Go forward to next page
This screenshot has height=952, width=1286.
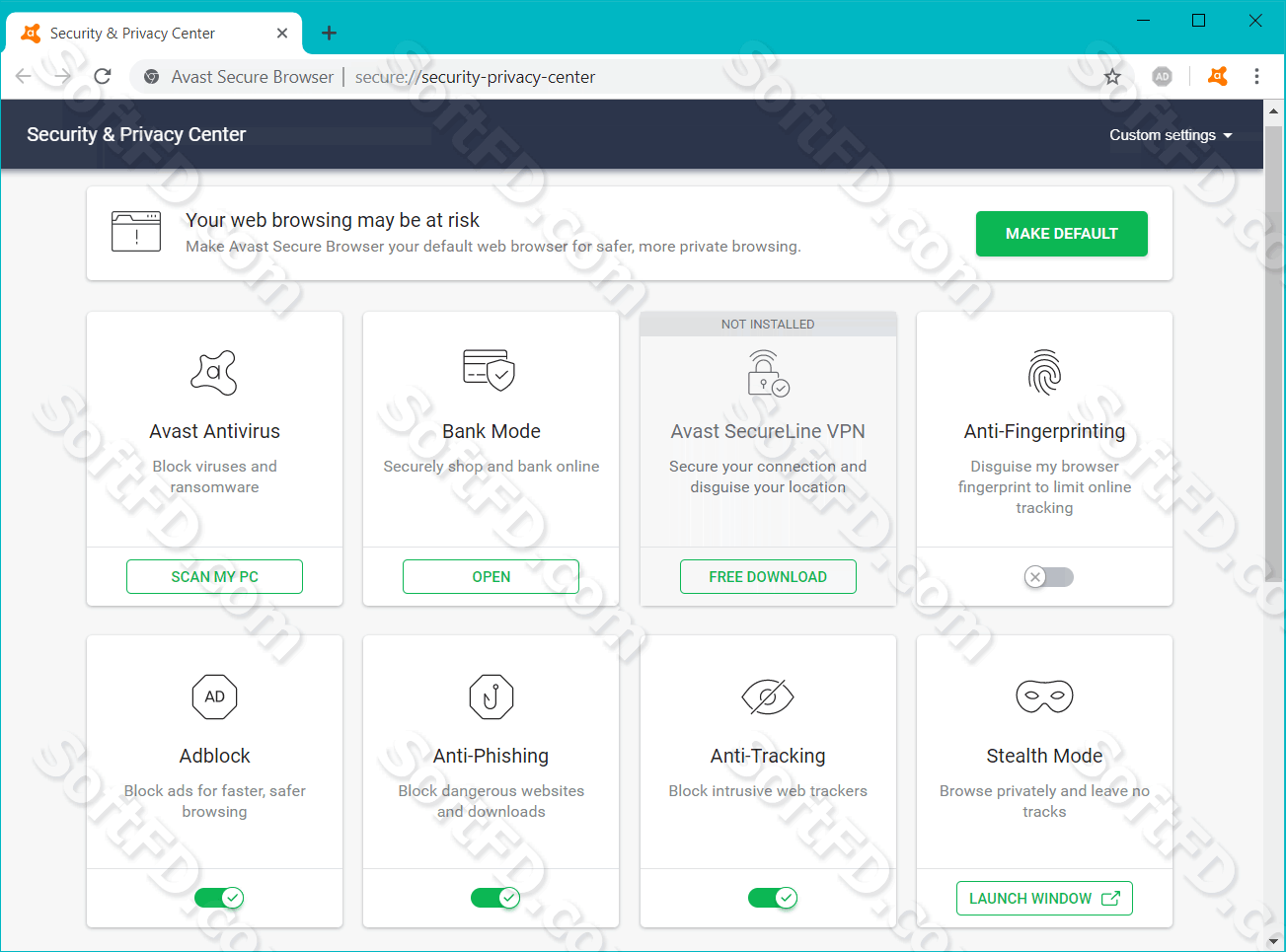pos(62,77)
